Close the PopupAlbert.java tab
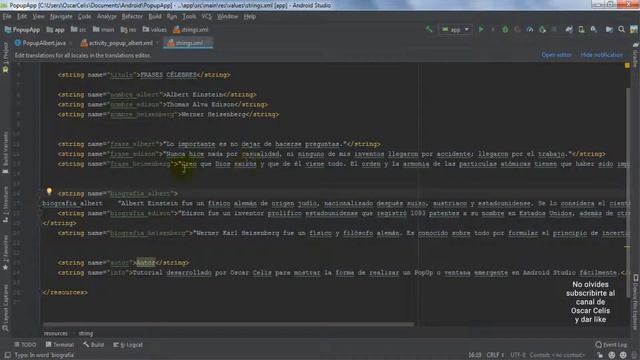The height and width of the screenshot is (360, 640). pos(71,43)
